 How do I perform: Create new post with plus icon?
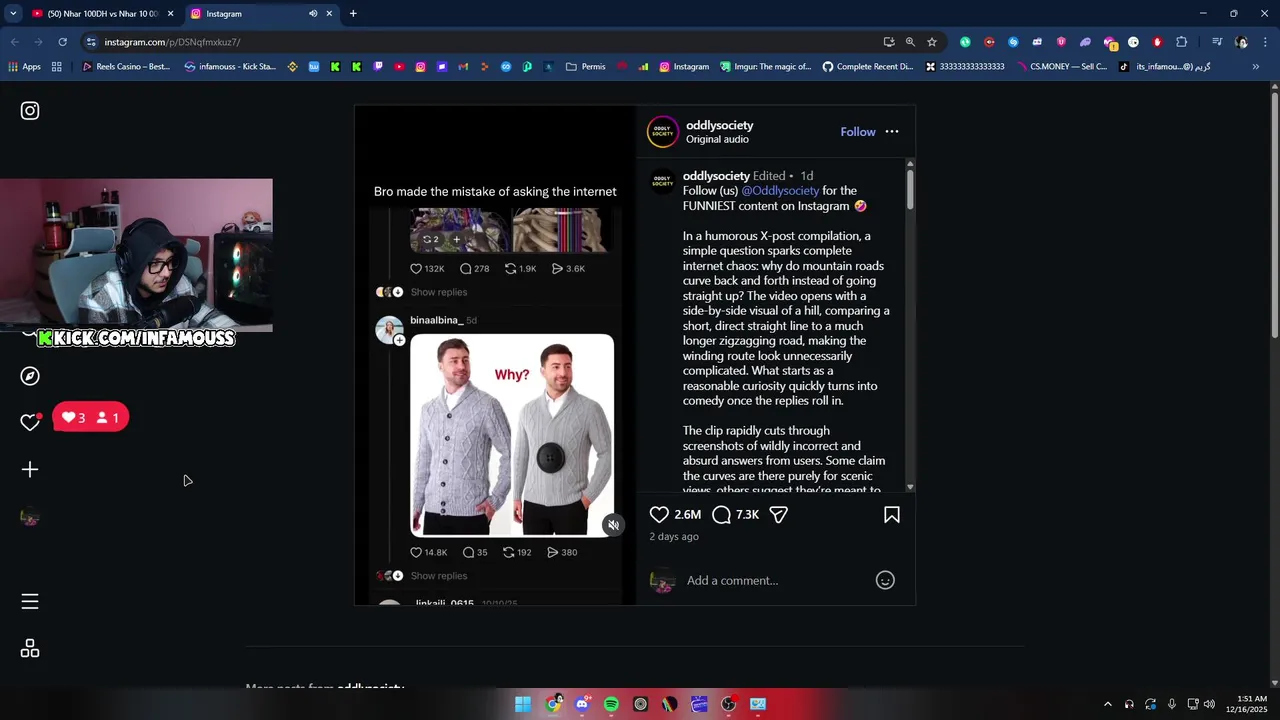click(30, 470)
